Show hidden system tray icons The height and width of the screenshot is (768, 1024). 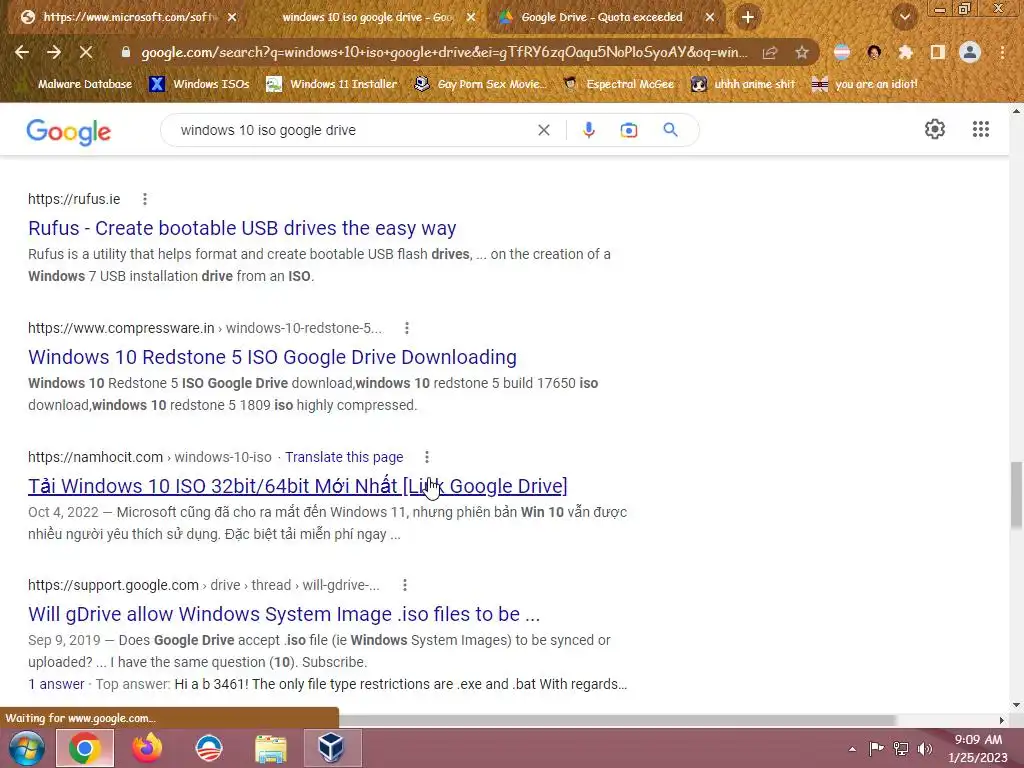[852, 748]
